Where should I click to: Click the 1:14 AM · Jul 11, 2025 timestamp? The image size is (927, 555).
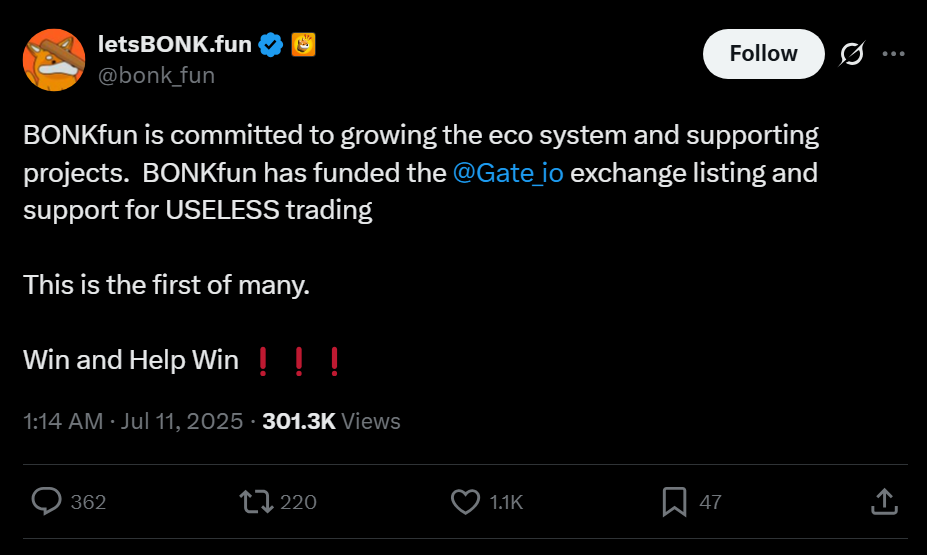point(132,421)
